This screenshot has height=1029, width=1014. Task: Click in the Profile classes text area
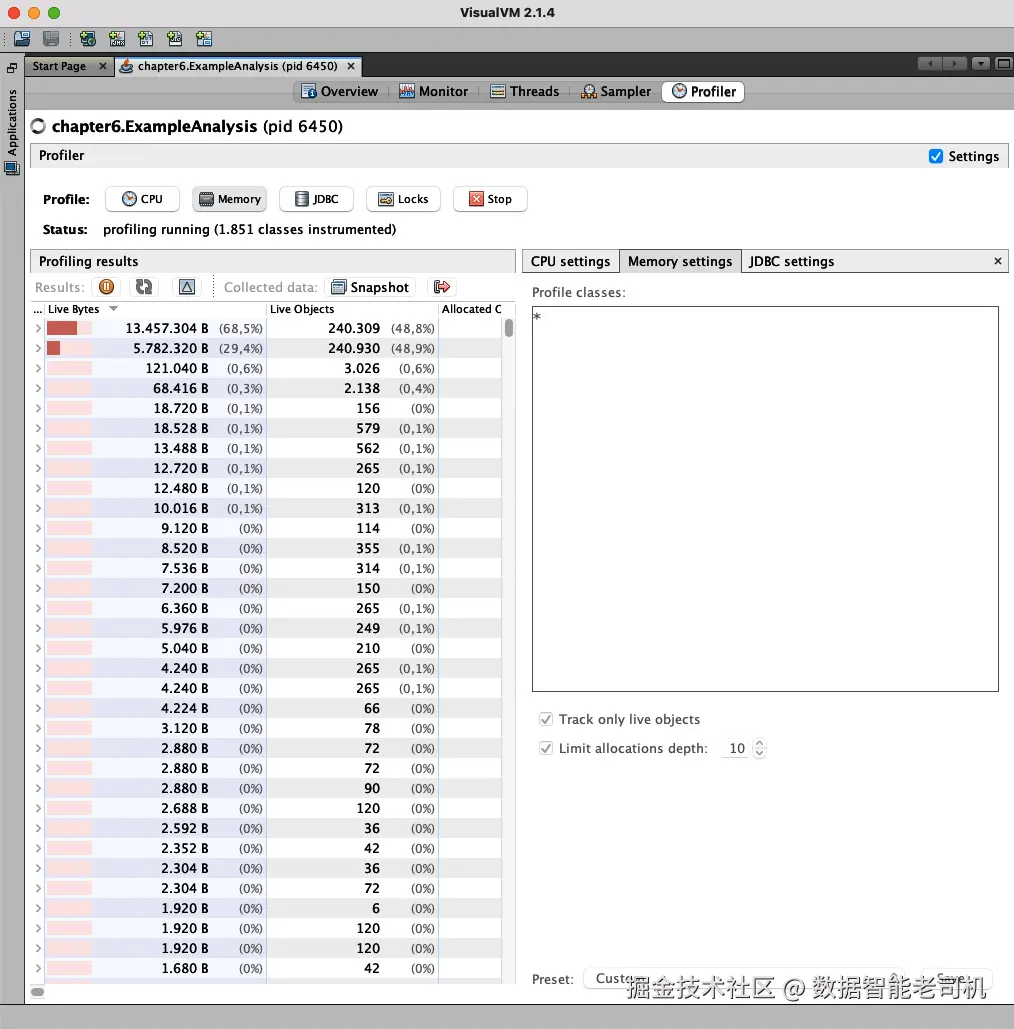[765, 499]
